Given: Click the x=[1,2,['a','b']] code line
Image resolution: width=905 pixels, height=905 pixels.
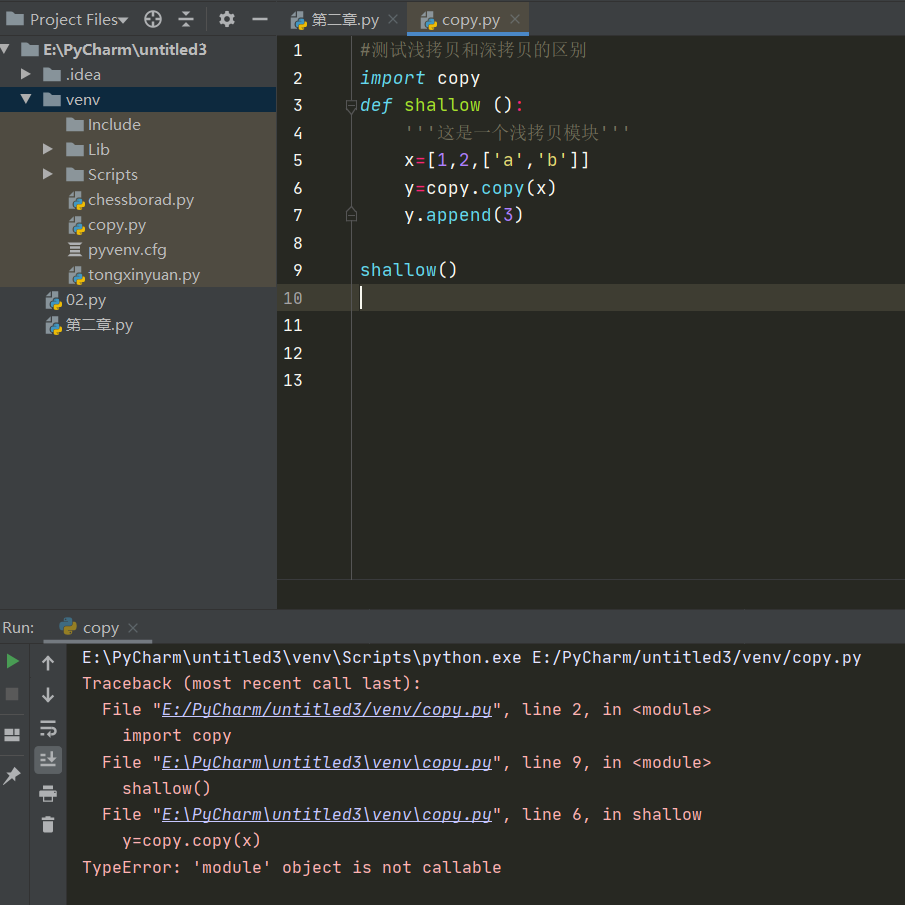Looking at the screenshot, I should [x=496, y=160].
